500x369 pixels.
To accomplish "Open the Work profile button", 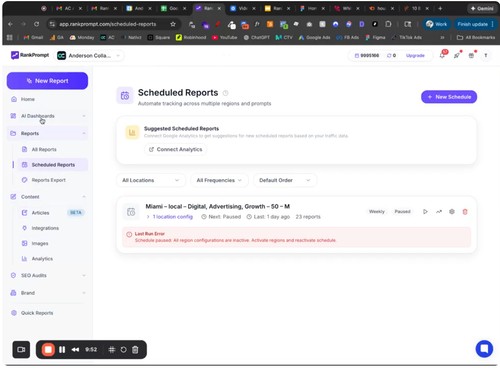I will [x=437, y=24].
